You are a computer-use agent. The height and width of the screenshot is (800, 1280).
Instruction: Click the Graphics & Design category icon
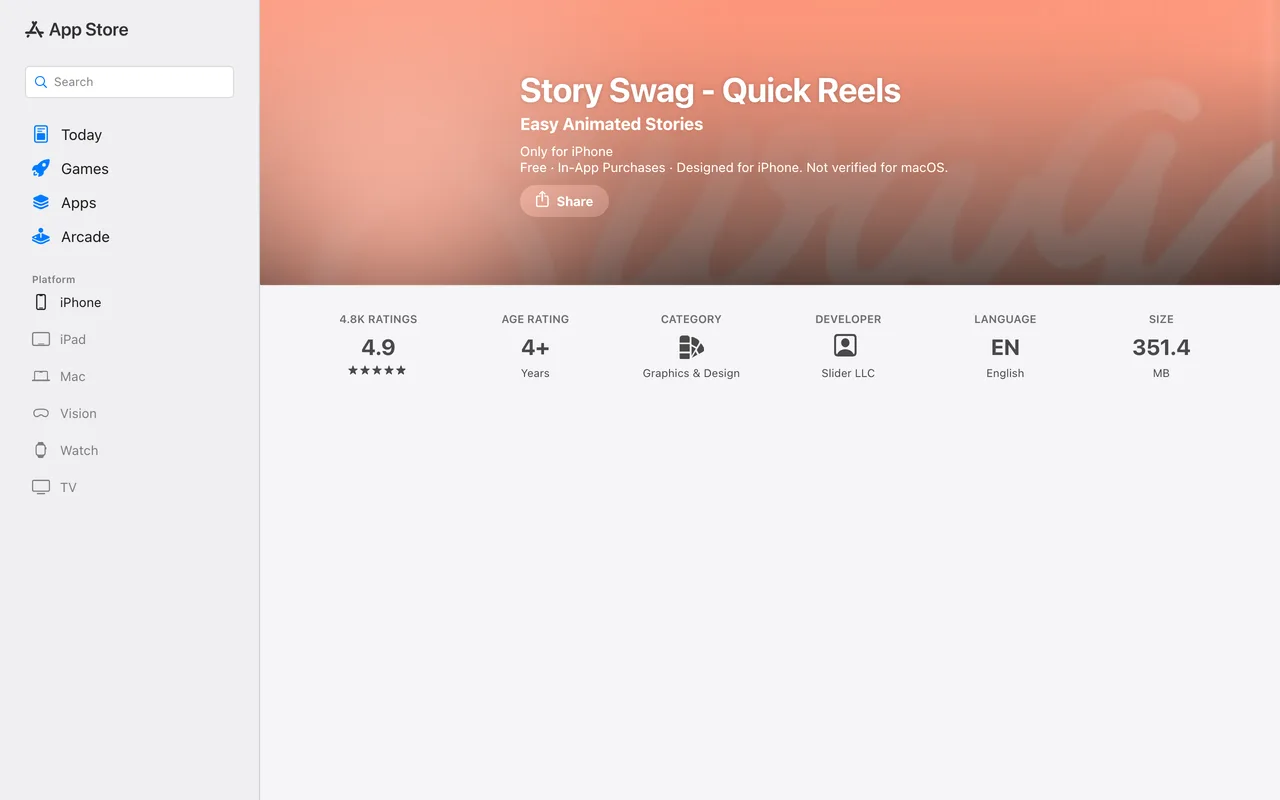(x=691, y=347)
